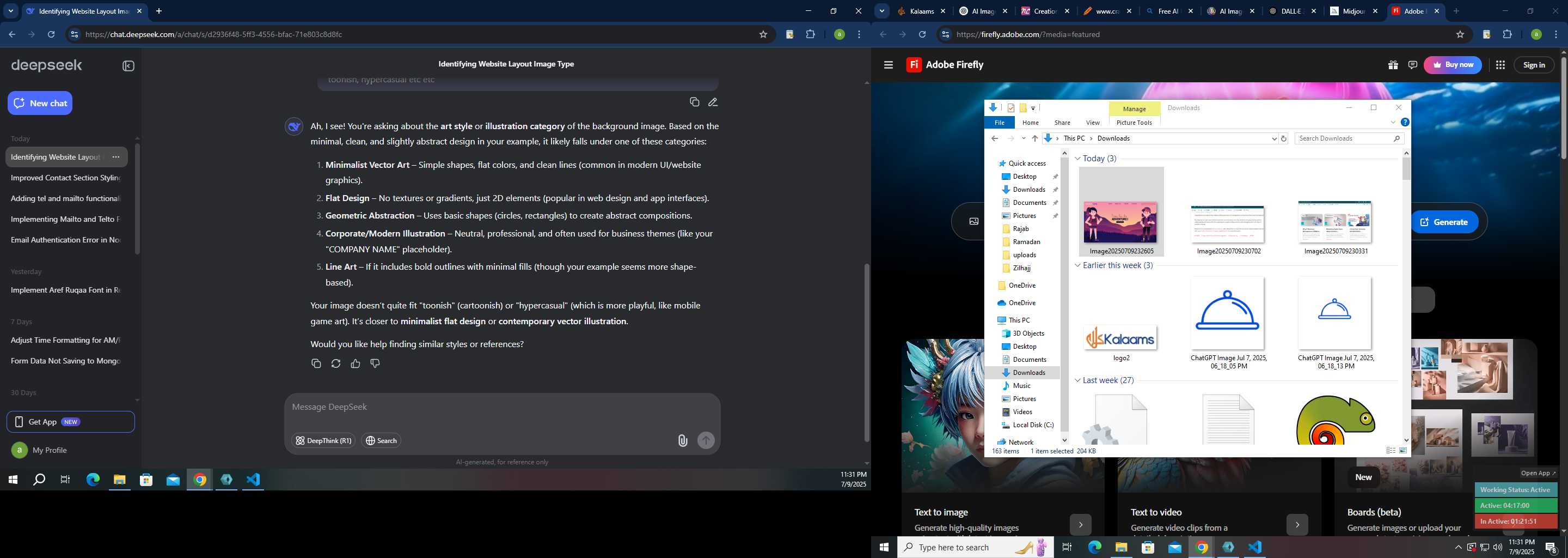
Task: Open tab search dropdown in left Chrome
Action: 10,11
